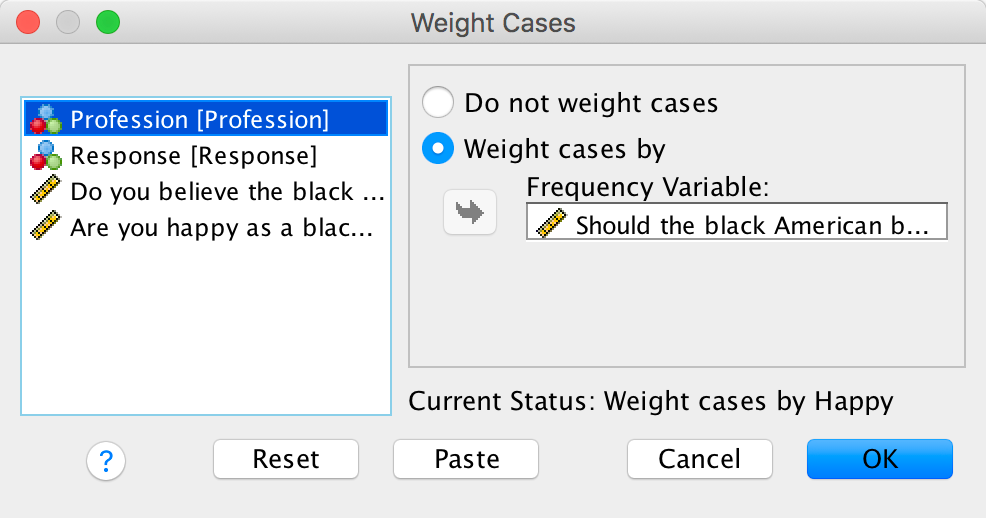
Task: Open help with the question mark button
Action: (x=106, y=460)
